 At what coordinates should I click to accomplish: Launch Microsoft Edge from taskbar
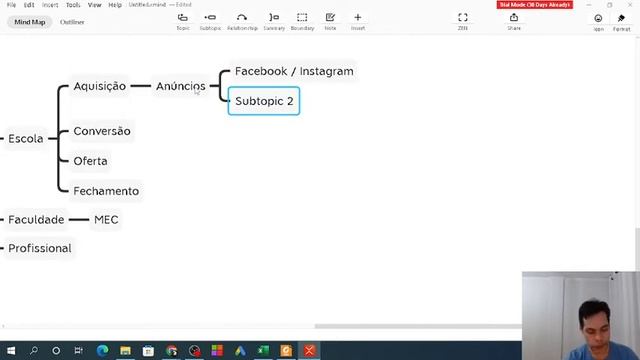click(x=102, y=351)
